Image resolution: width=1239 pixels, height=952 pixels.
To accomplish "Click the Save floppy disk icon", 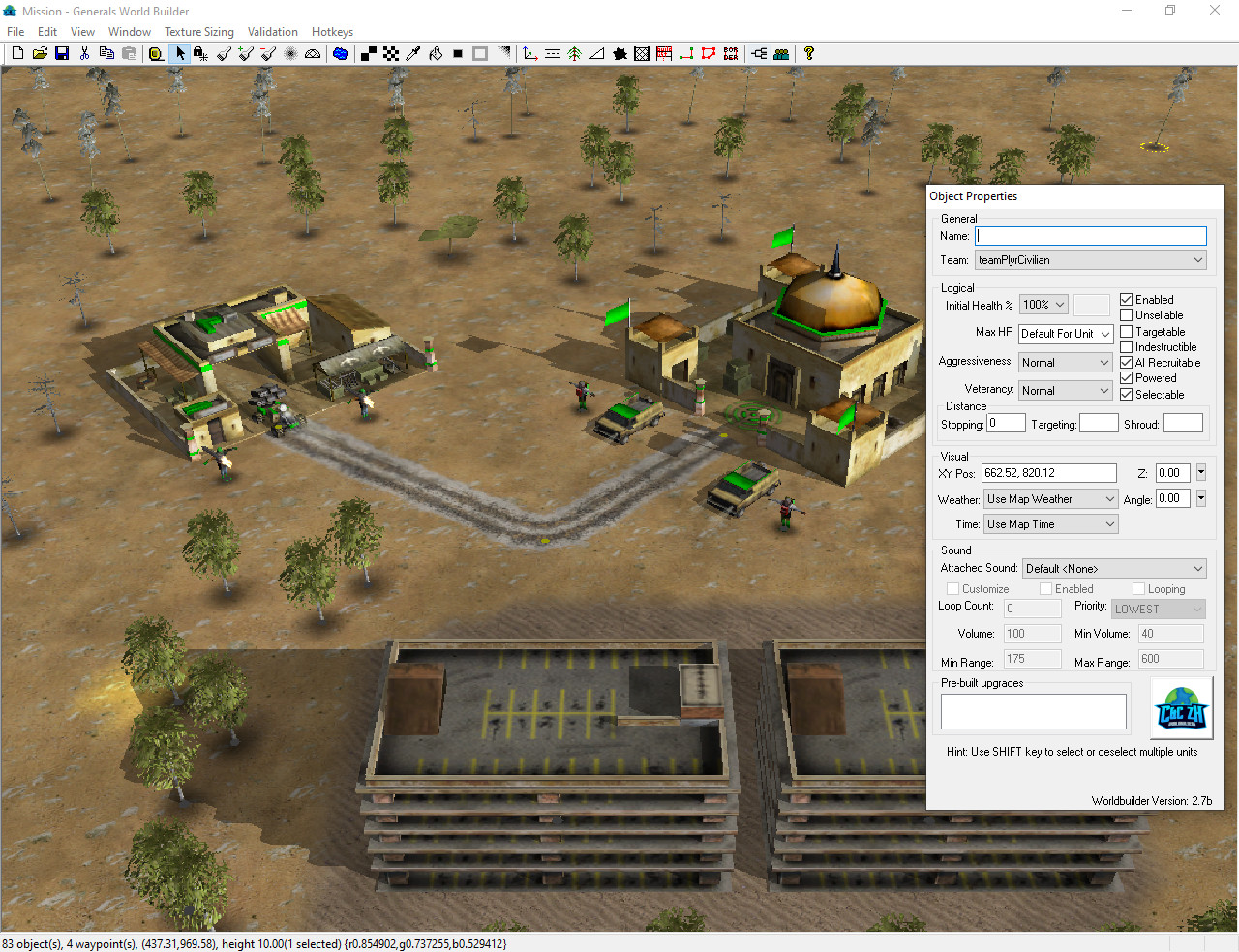I will tap(62, 54).
